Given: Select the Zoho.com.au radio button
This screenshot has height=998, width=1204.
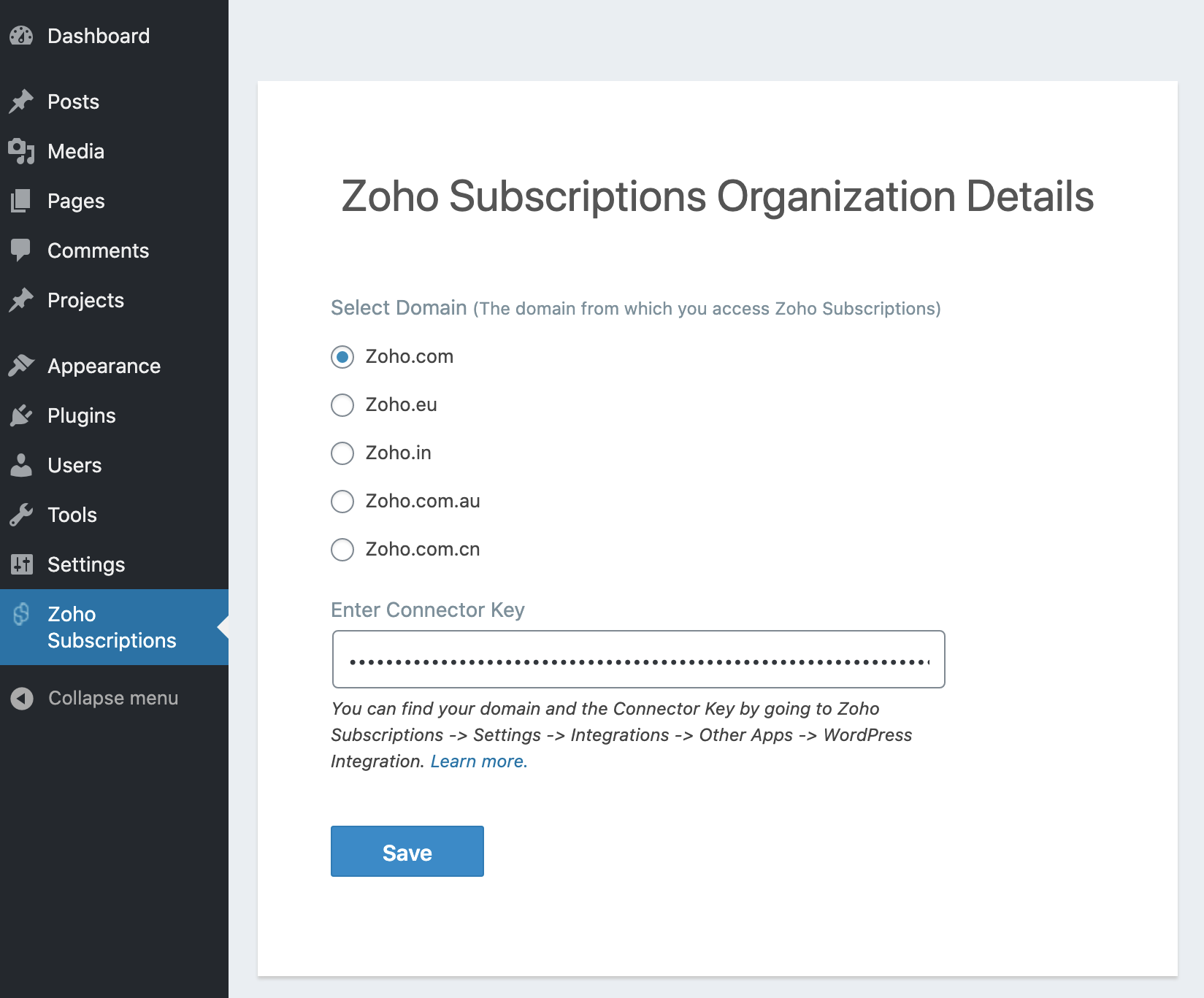Looking at the screenshot, I should click(x=342, y=502).
